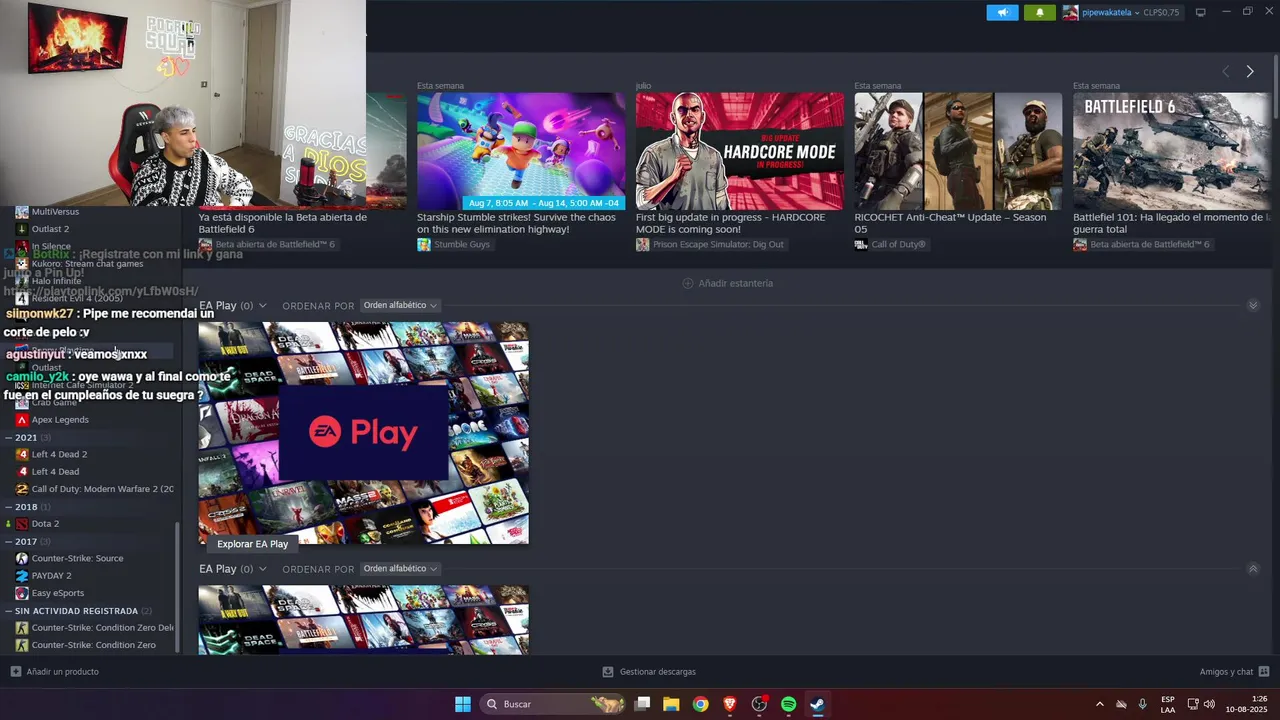View wallet balance CLP$0,75

pyautogui.click(x=1162, y=12)
